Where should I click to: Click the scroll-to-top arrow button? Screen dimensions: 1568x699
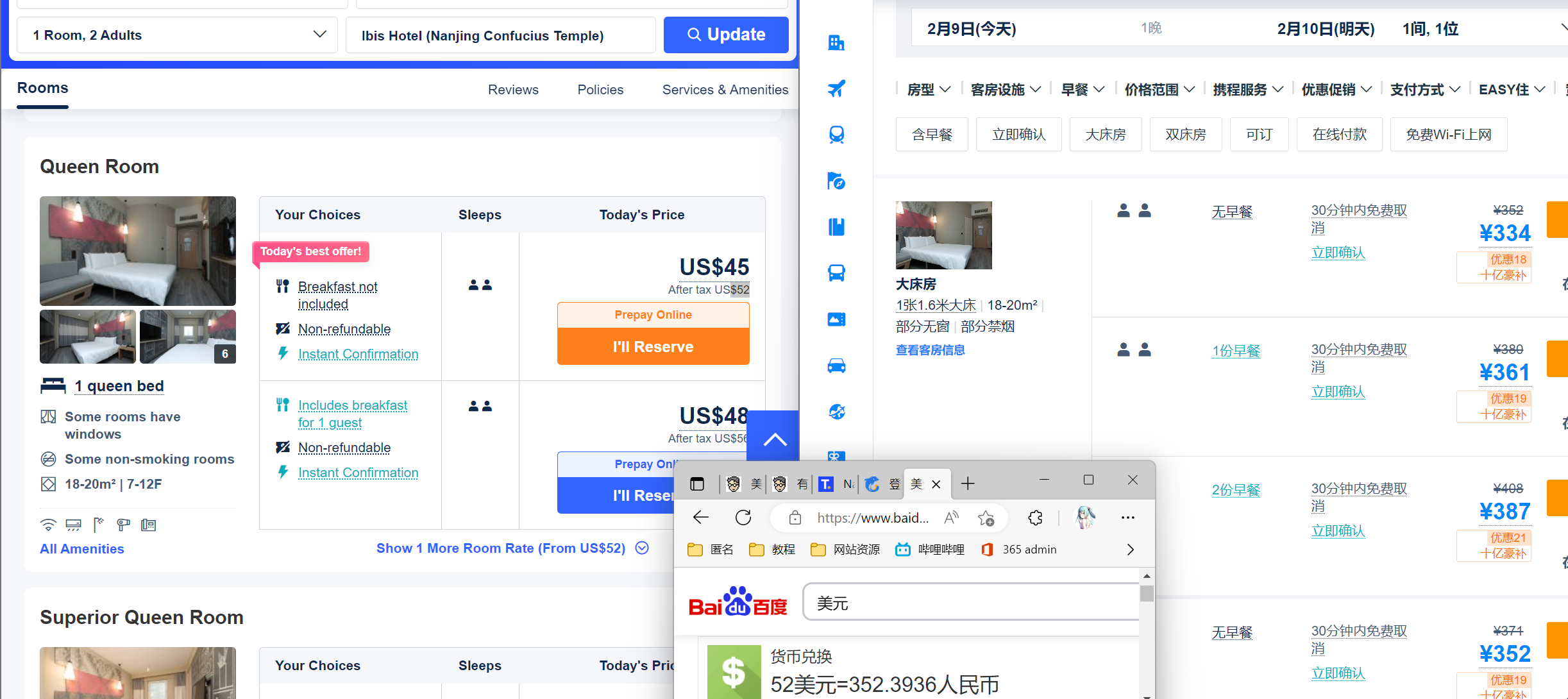pyautogui.click(x=775, y=439)
